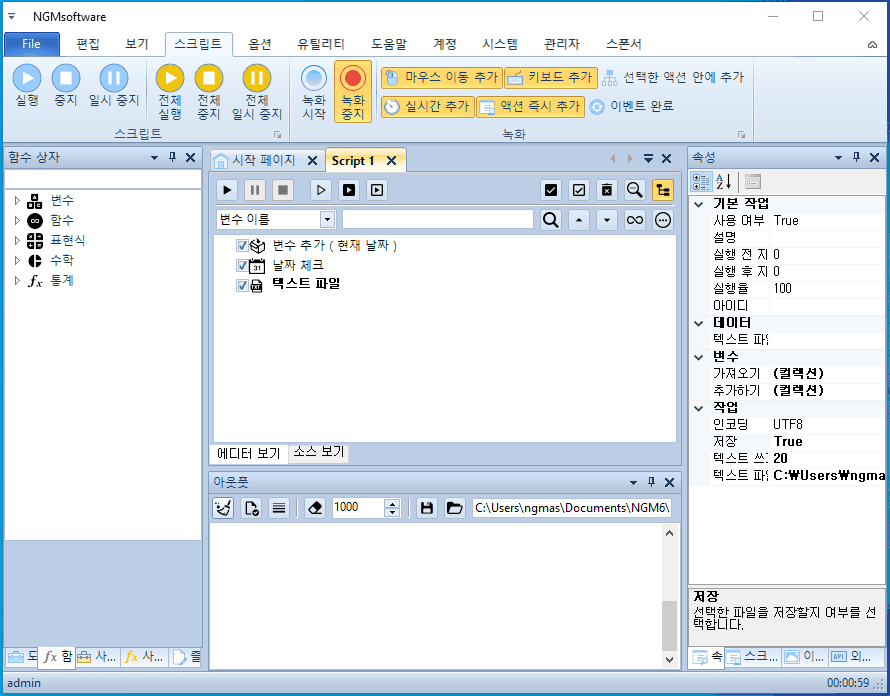The image size is (890, 696).
Task: Open the 편집 ribbon tab
Action: click(88, 44)
